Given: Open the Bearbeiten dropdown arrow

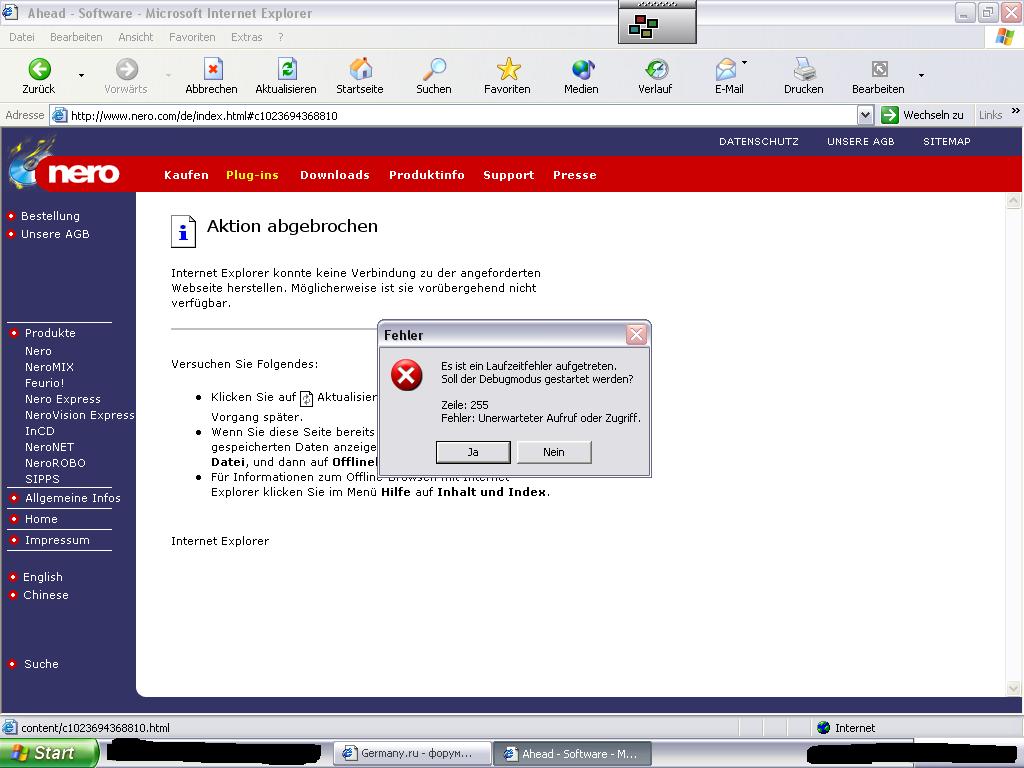Looking at the screenshot, I should 921,76.
